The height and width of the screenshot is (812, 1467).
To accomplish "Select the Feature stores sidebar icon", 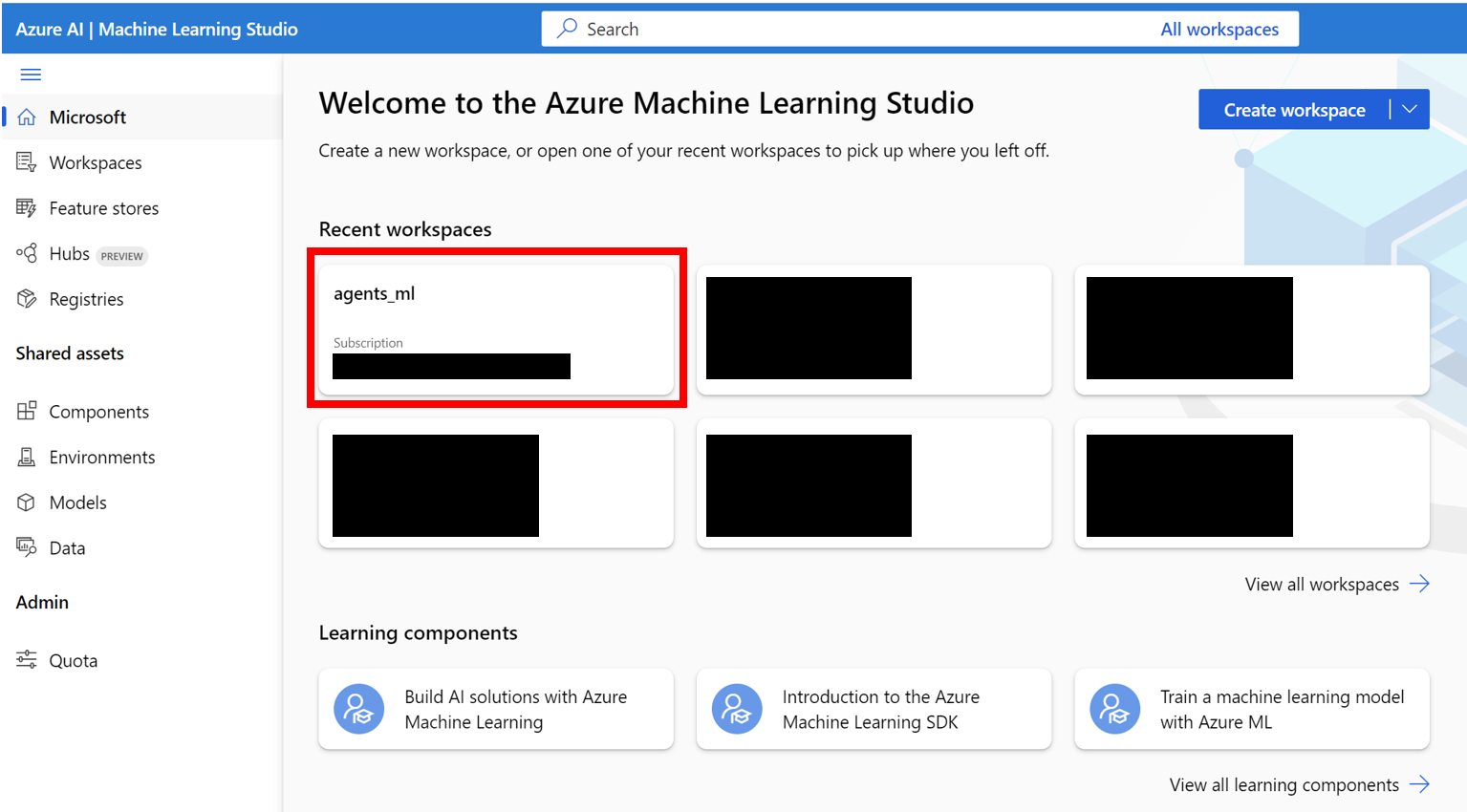I will 26,207.
